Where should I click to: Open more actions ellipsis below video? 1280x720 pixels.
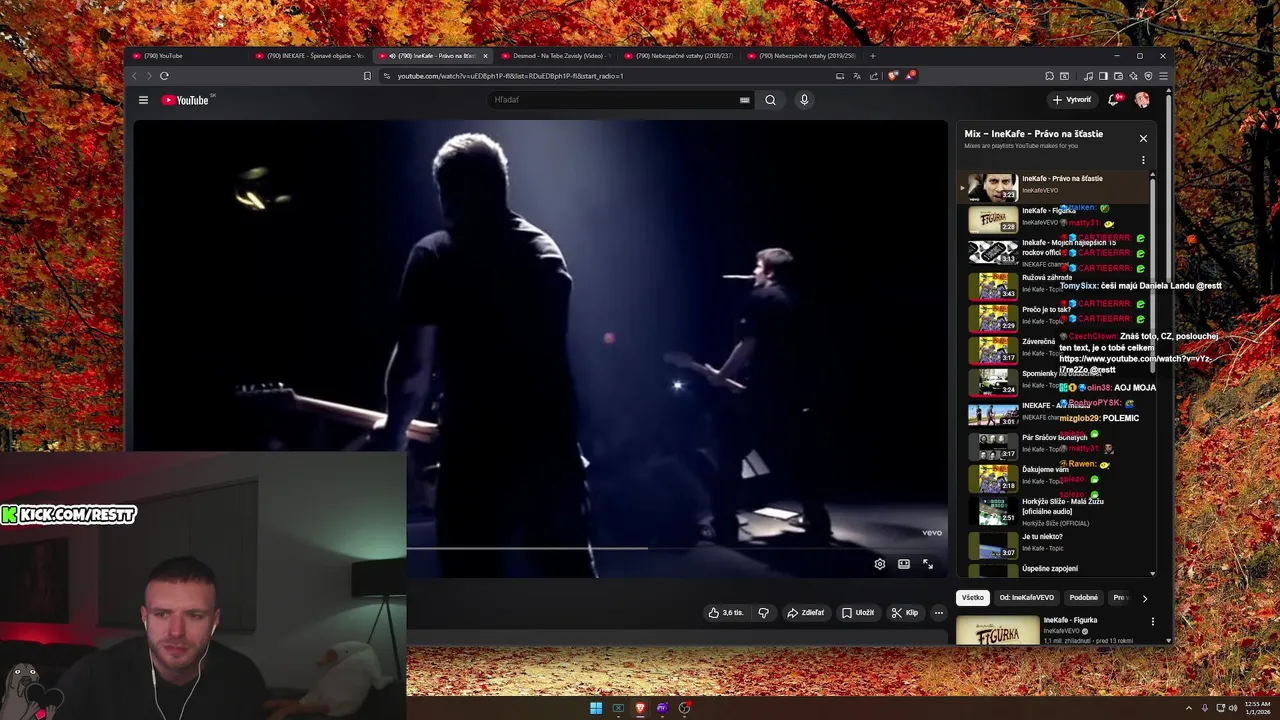coord(938,613)
